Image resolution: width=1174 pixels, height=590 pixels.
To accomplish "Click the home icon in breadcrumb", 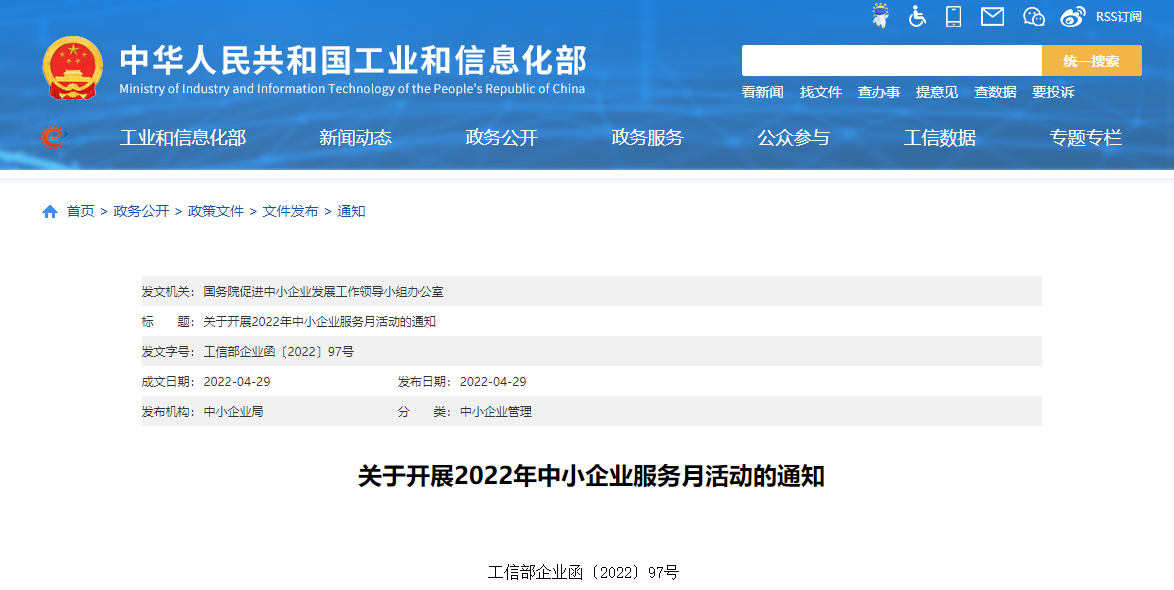I will (50, 212).
